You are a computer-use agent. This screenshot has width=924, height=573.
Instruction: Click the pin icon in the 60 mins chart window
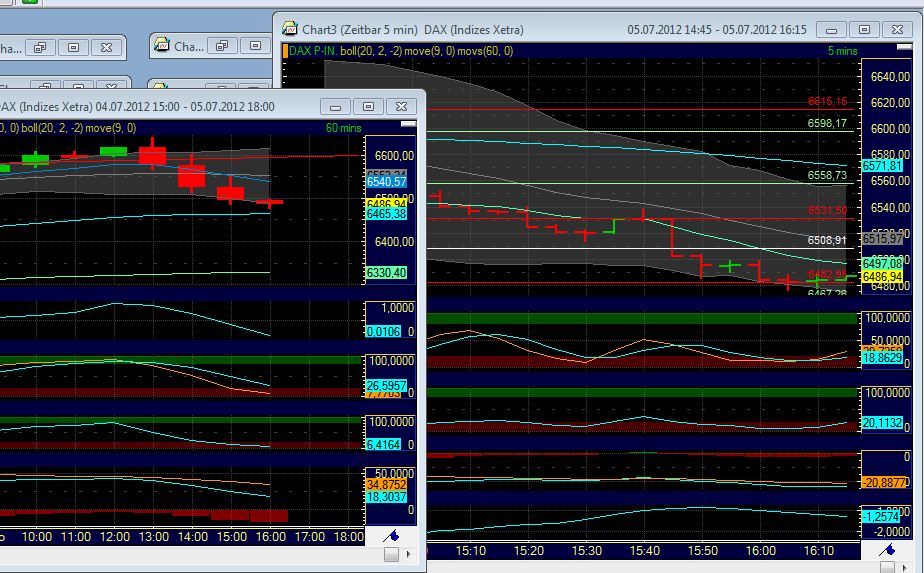tap(391, 536)
